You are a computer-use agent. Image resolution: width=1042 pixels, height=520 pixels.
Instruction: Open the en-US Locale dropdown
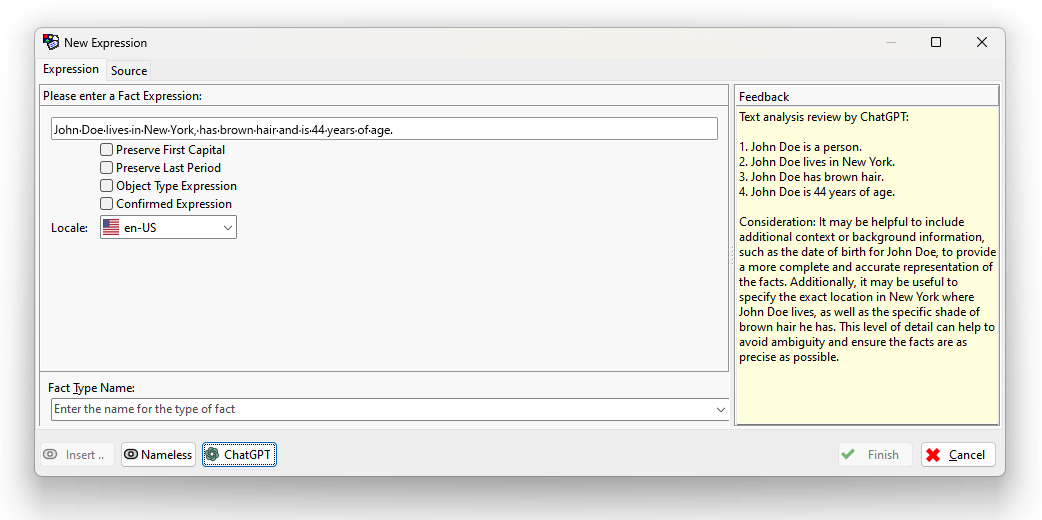[x=228, y=228]
